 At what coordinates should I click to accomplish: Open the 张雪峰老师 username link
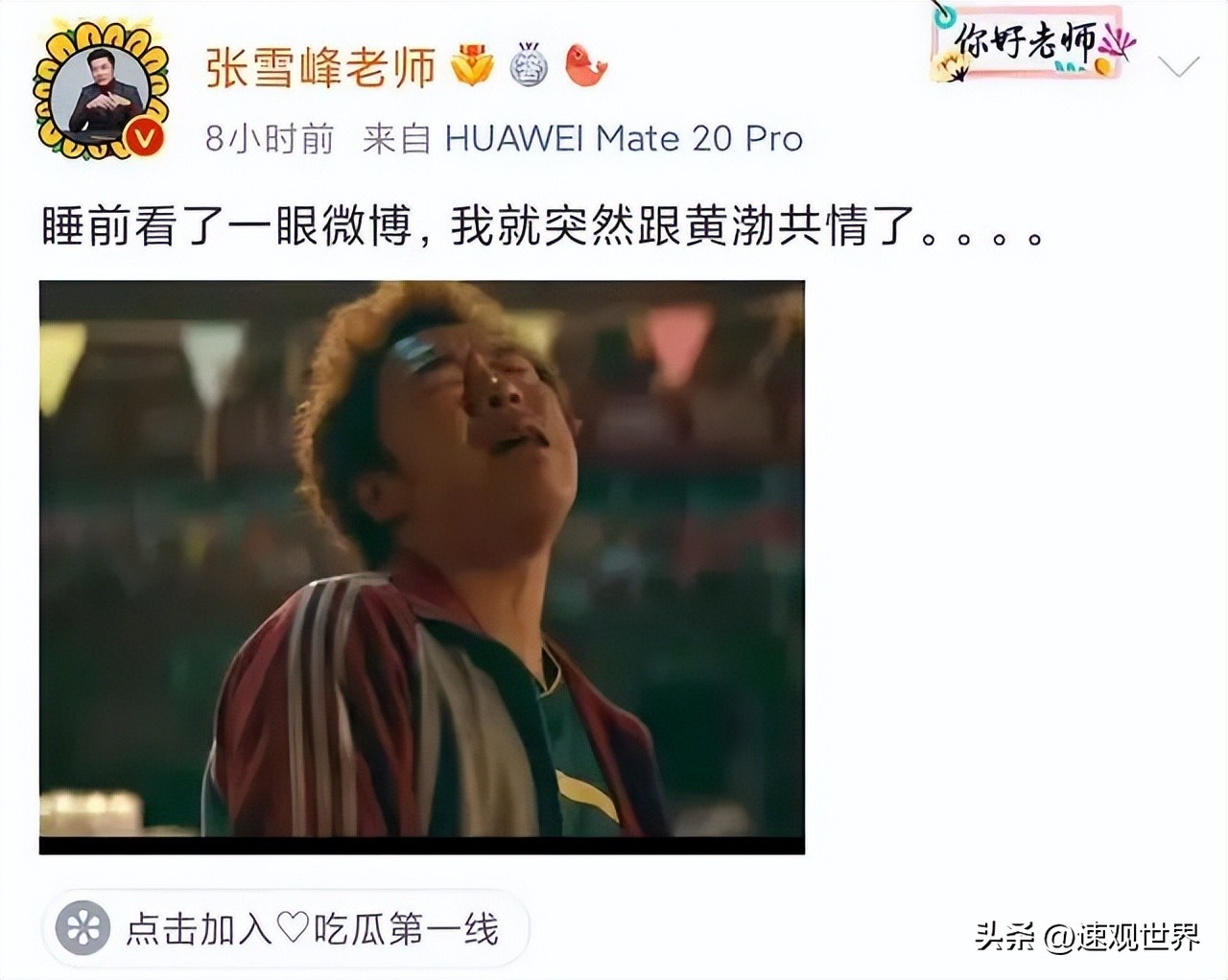coord(320,66)
